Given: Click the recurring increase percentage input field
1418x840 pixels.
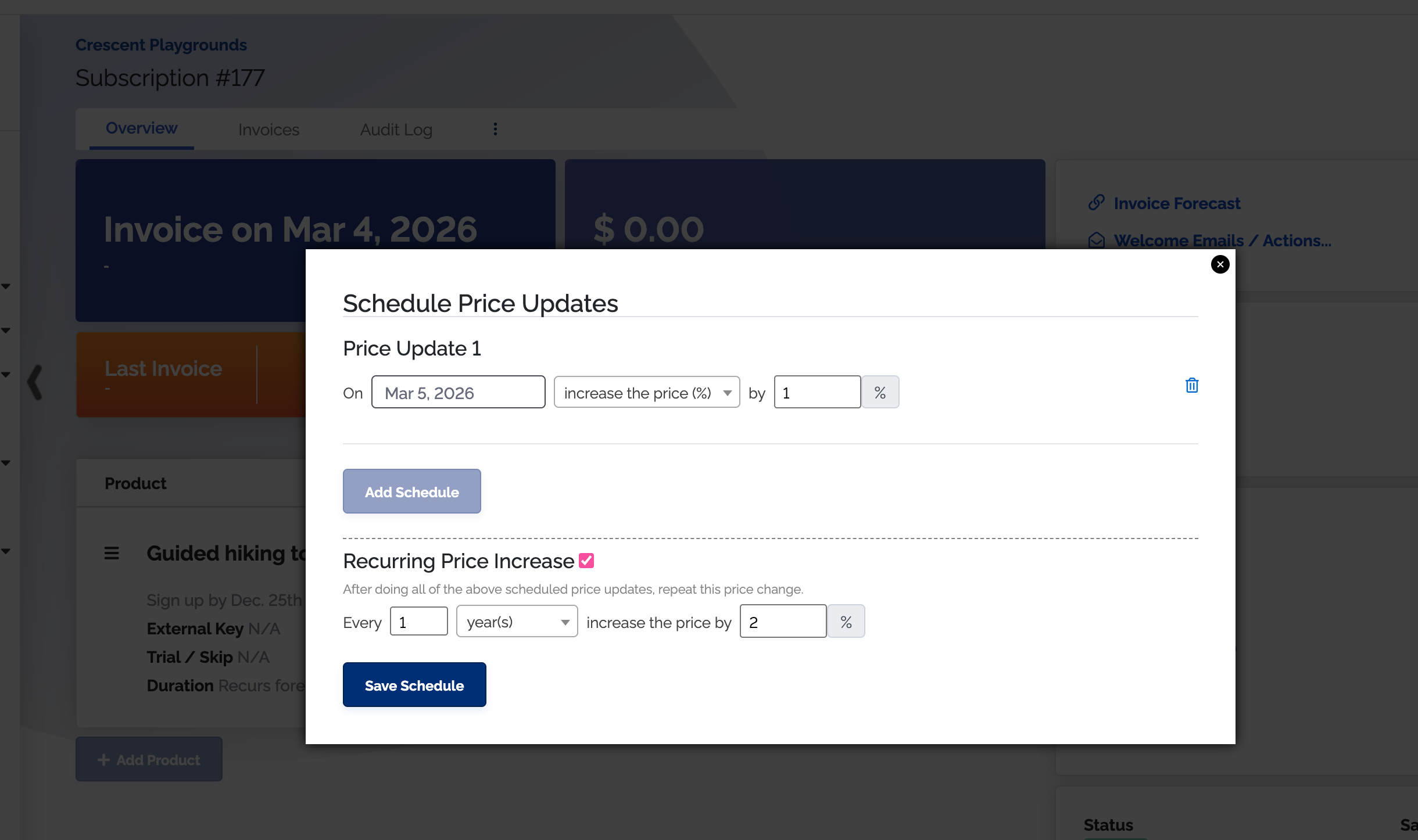Looking at the screenshot, I should 782,622.
